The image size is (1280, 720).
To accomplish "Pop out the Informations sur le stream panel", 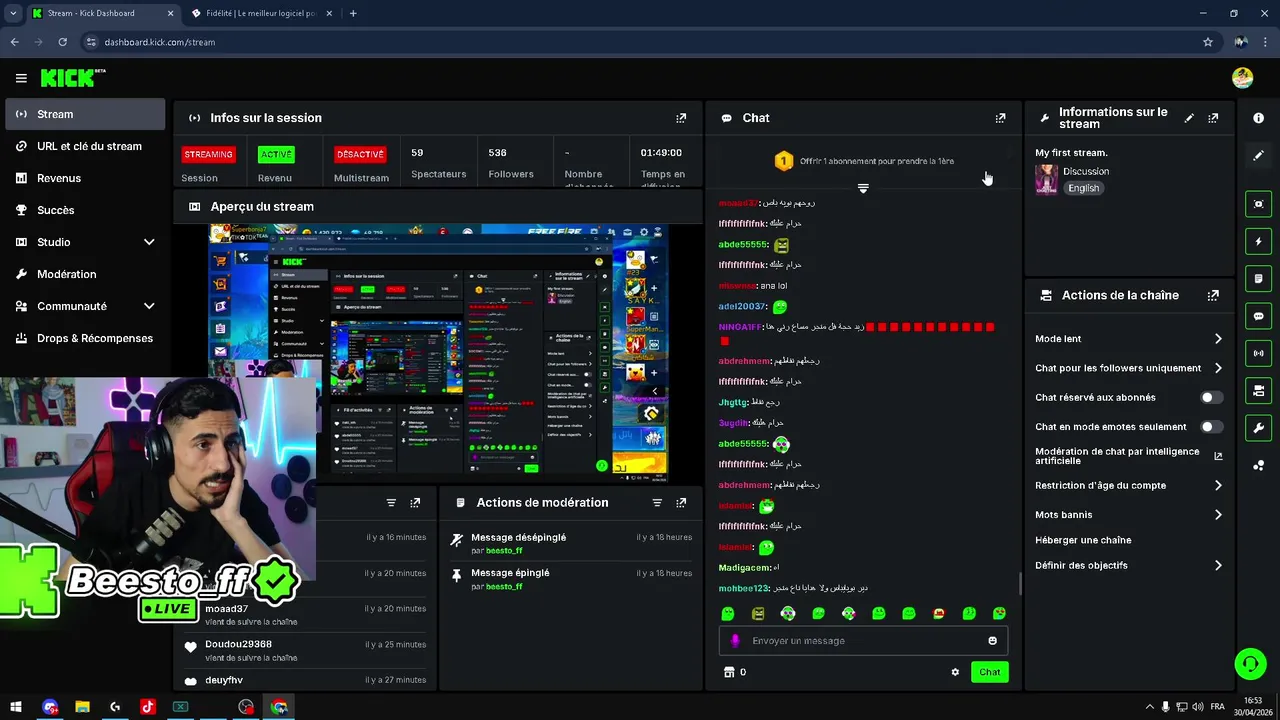I will (x=1213, y=118).
